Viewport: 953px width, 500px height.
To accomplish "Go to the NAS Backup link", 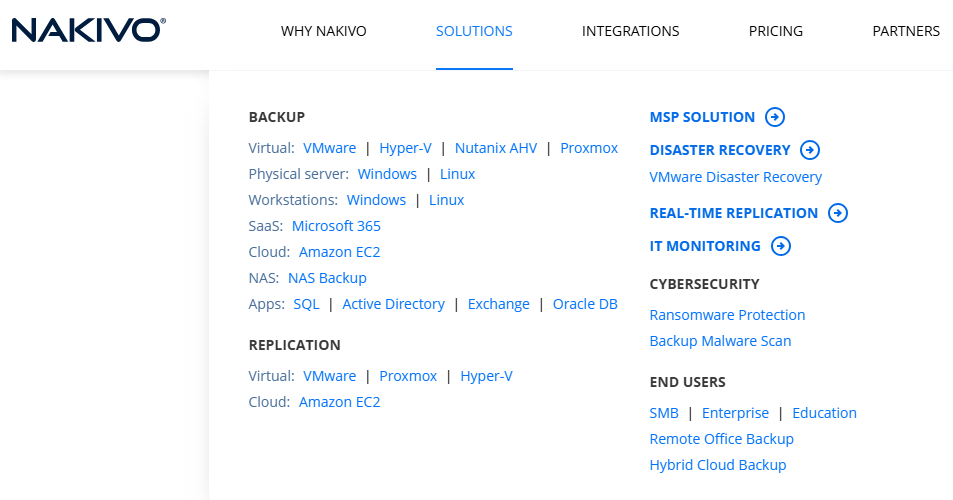I will click(x=327, y=278).
